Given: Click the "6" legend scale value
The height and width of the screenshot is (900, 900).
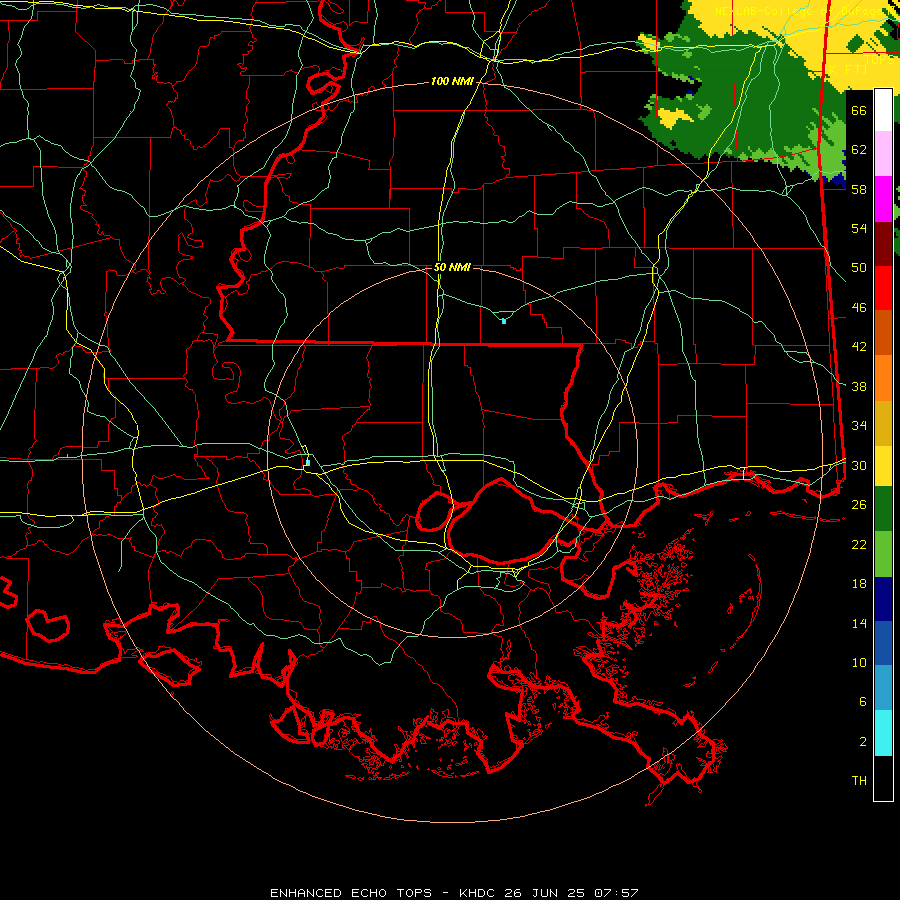Looking at the screenshot, I should pos(863,702).
